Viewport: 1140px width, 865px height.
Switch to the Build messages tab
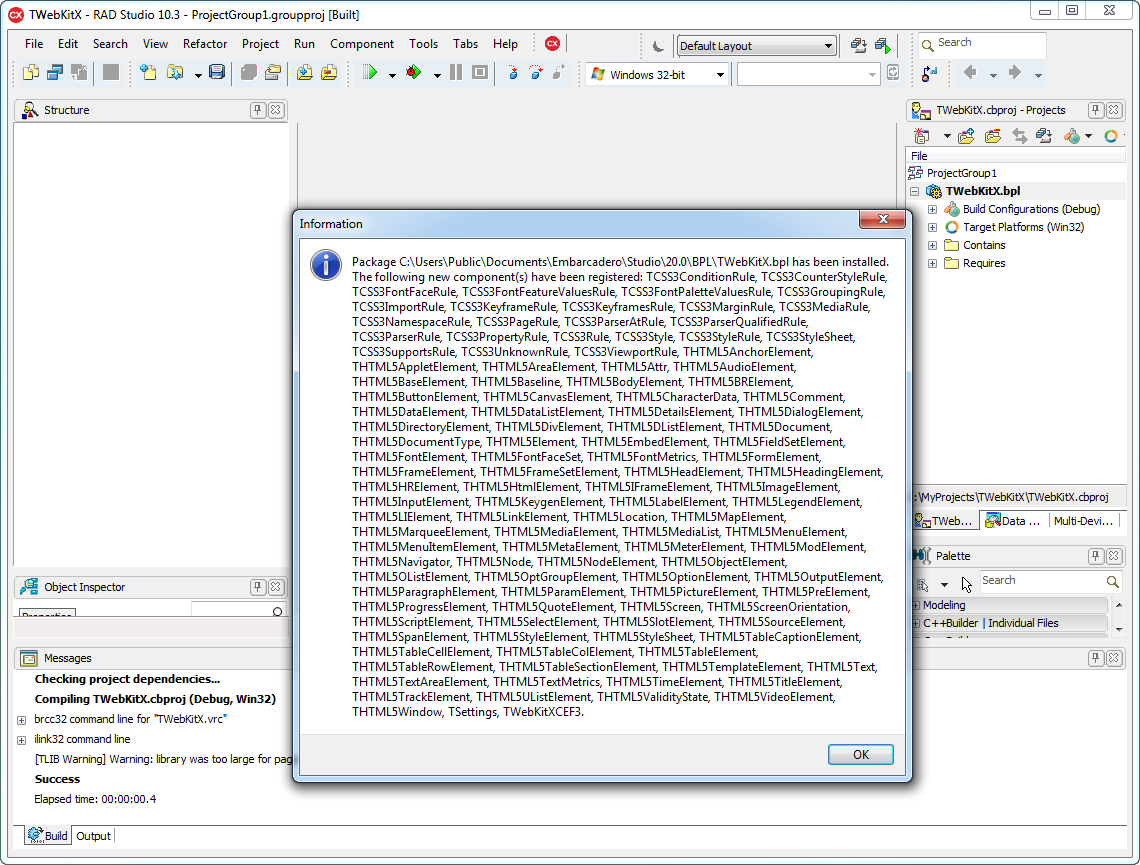48,836
